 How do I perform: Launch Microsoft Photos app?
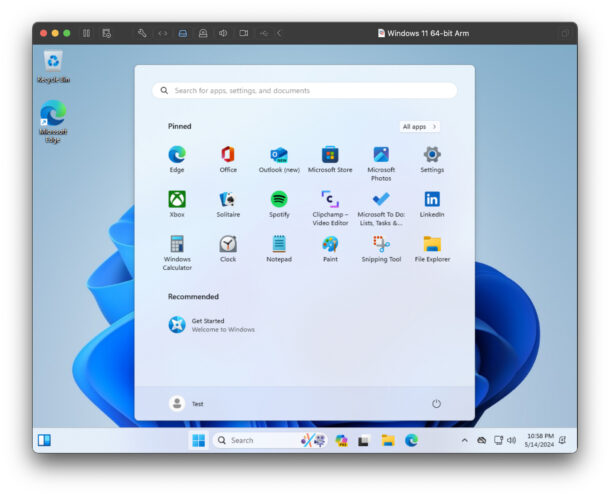[x=381, y=163]
